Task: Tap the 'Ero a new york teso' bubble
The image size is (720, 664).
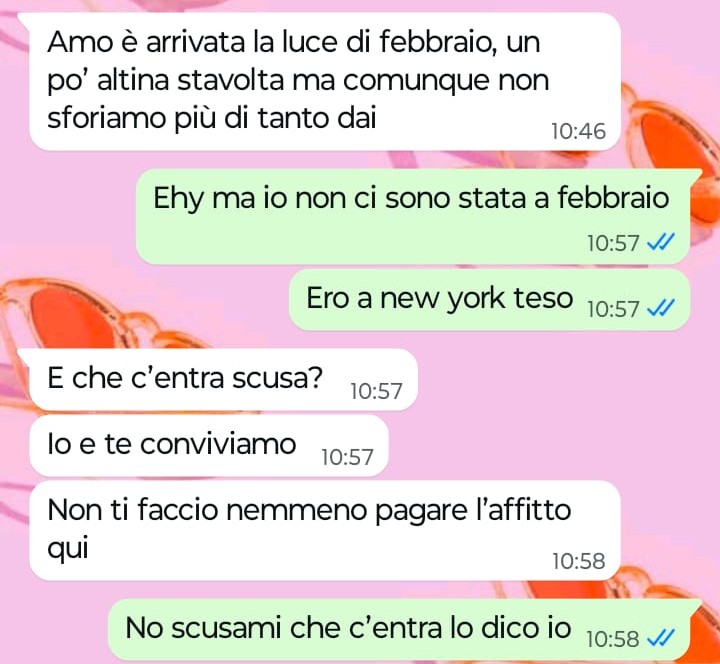Action: pyautogui.click(x=489, y=300)
